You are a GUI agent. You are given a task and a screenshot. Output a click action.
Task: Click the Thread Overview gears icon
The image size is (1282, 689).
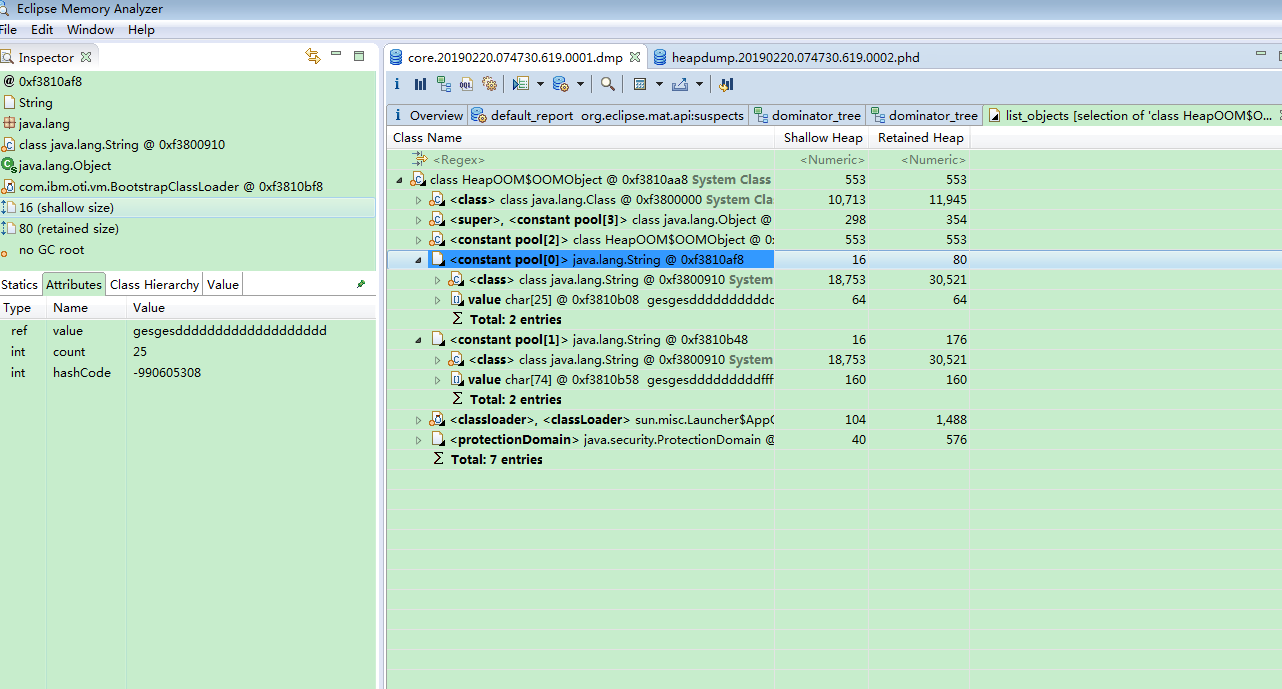point(489,85)
